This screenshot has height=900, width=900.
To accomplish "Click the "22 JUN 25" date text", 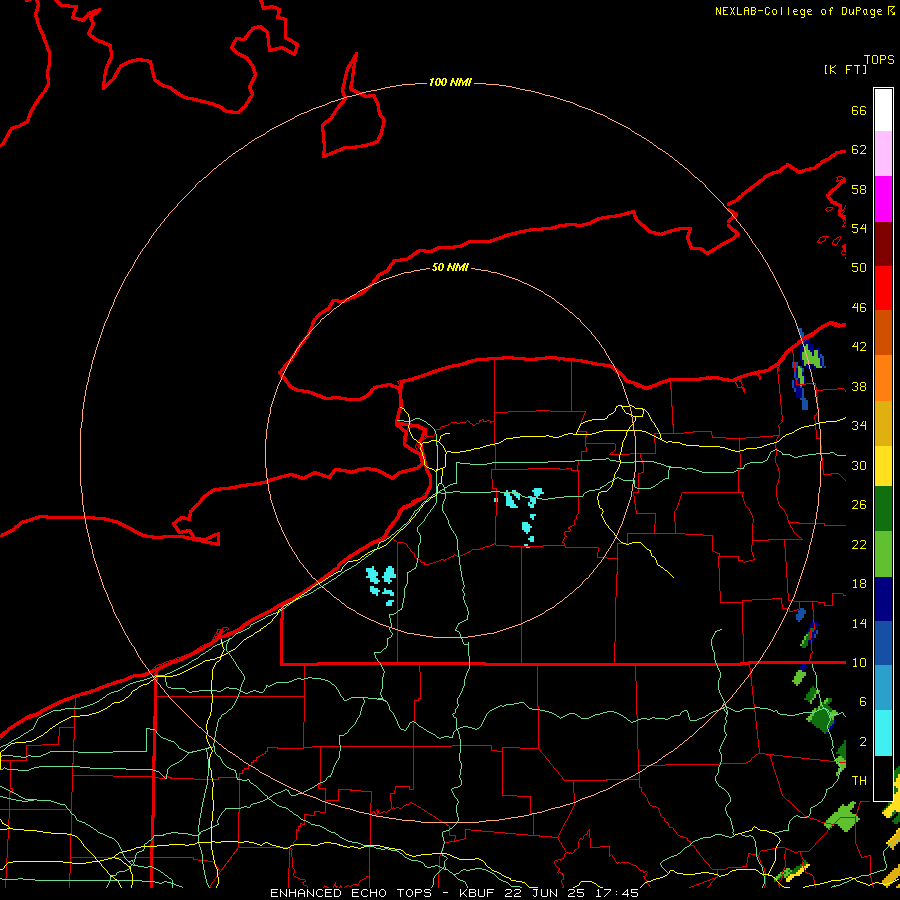I will pyautogui.click(x=546, y=893).
